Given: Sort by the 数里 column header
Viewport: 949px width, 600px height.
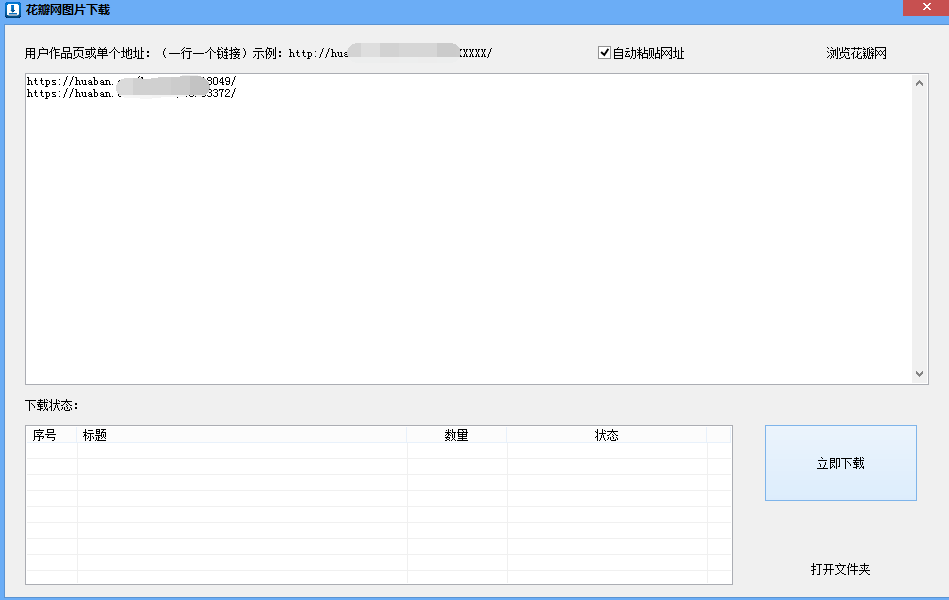Looking at the screenshot, I should [x=456, y=435].
